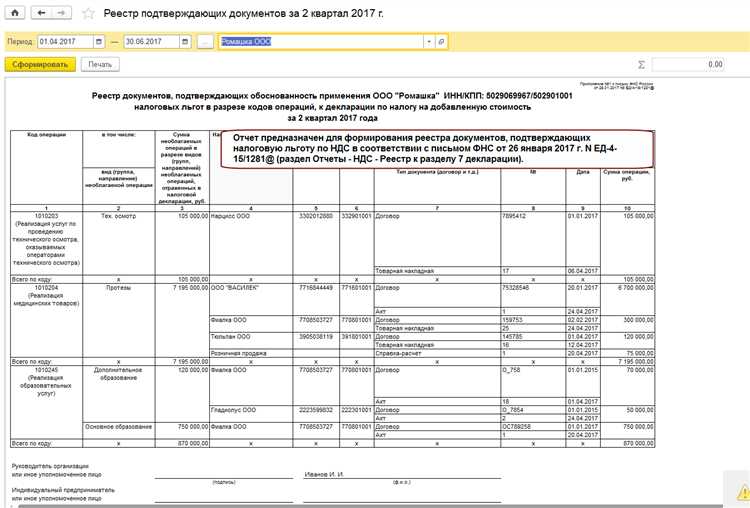Viewport: 750px width, 508px height.
Task: Open period selection ellipsis button
Action: coord(205,42)
